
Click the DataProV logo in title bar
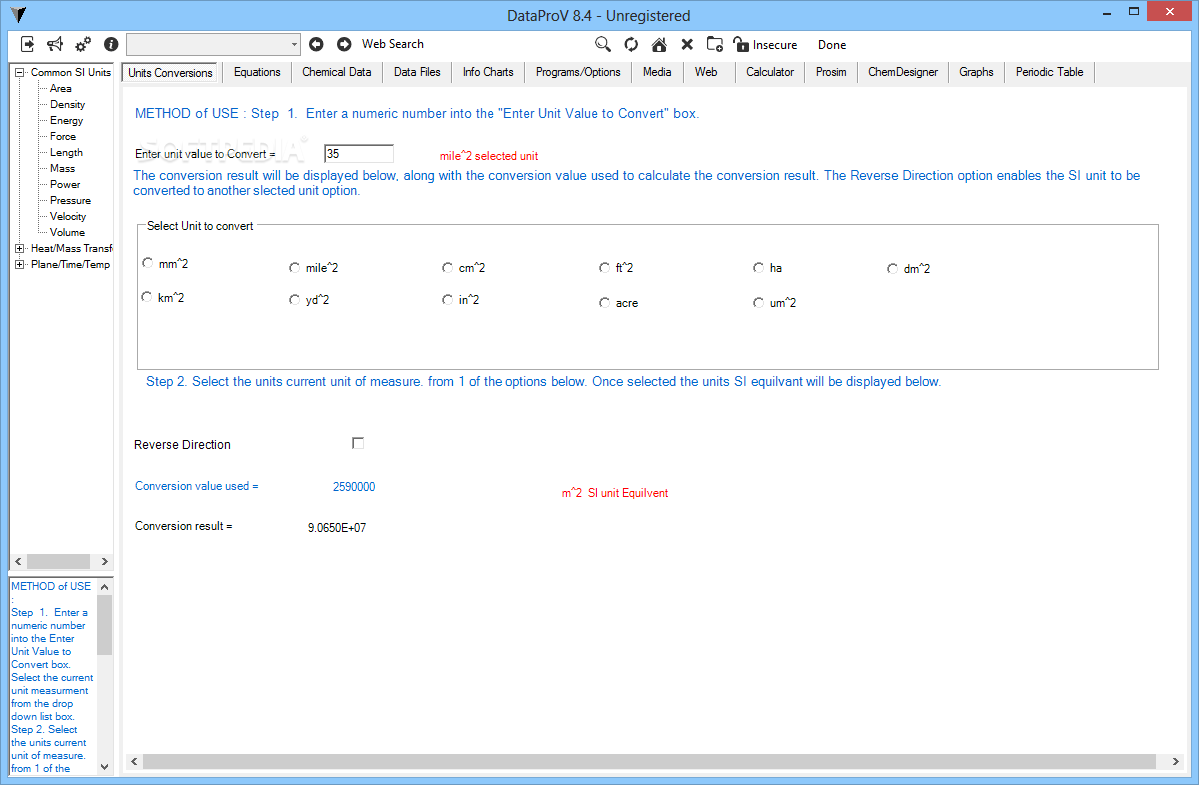[x=18, y=15]
